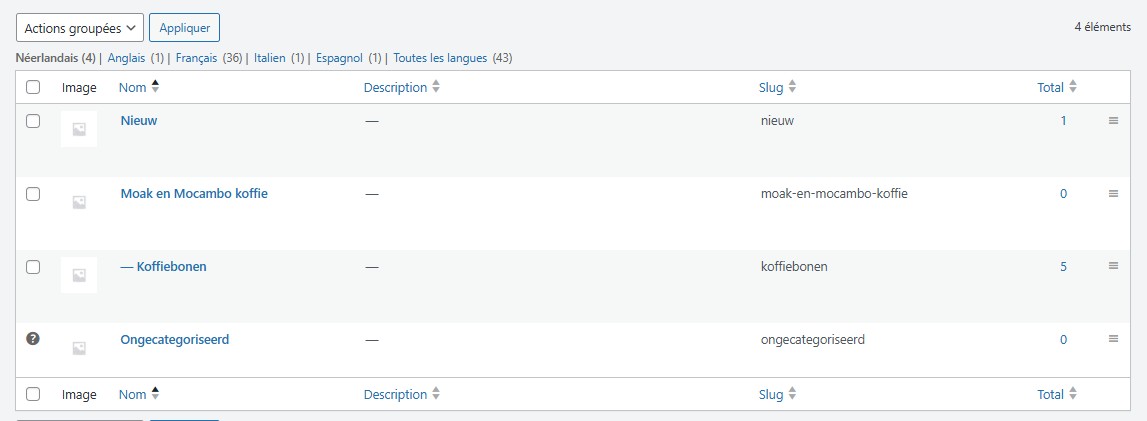
Task: Click the drag handle for Ongecategoriseerd row
Action: point(1113,339)
